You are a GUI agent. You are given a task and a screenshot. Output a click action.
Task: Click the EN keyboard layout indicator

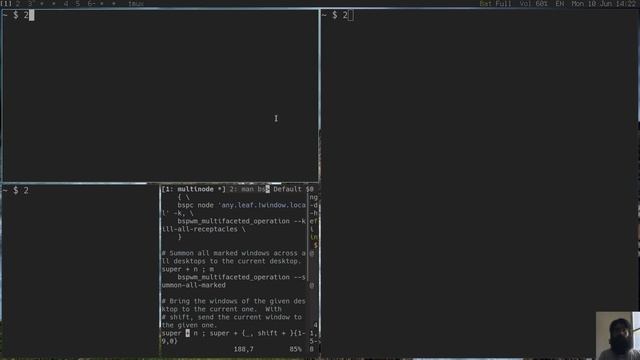[x=560, y=4]
